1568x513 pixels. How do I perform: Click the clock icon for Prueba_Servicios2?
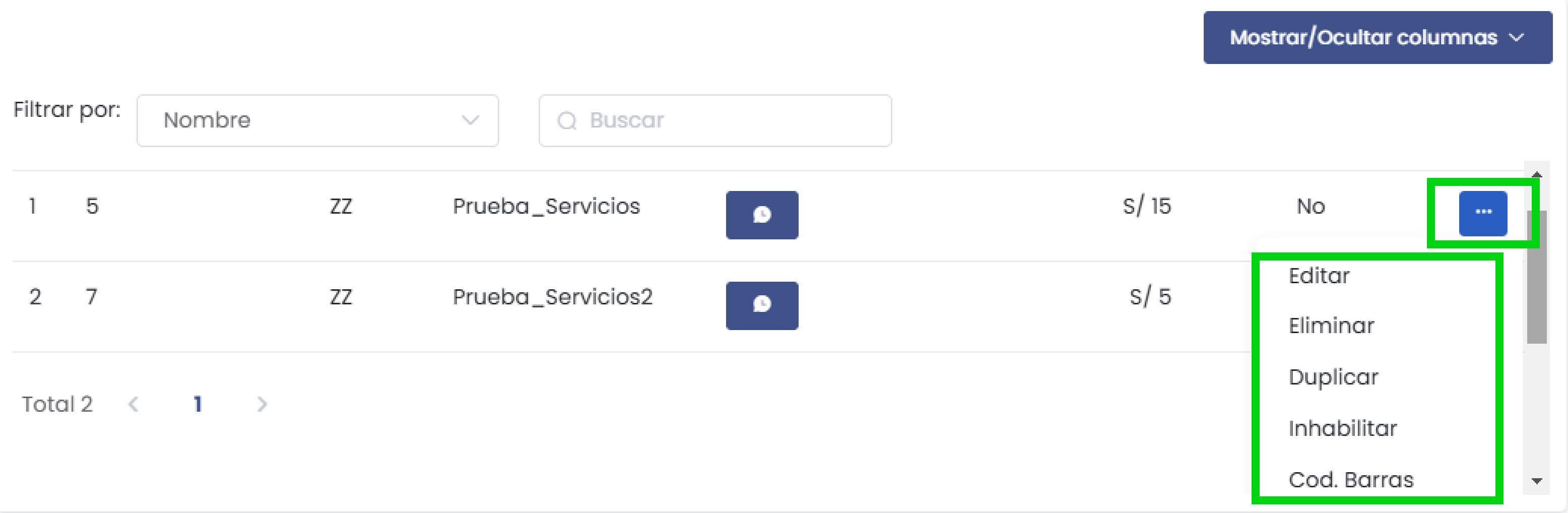tap(762, 306)
